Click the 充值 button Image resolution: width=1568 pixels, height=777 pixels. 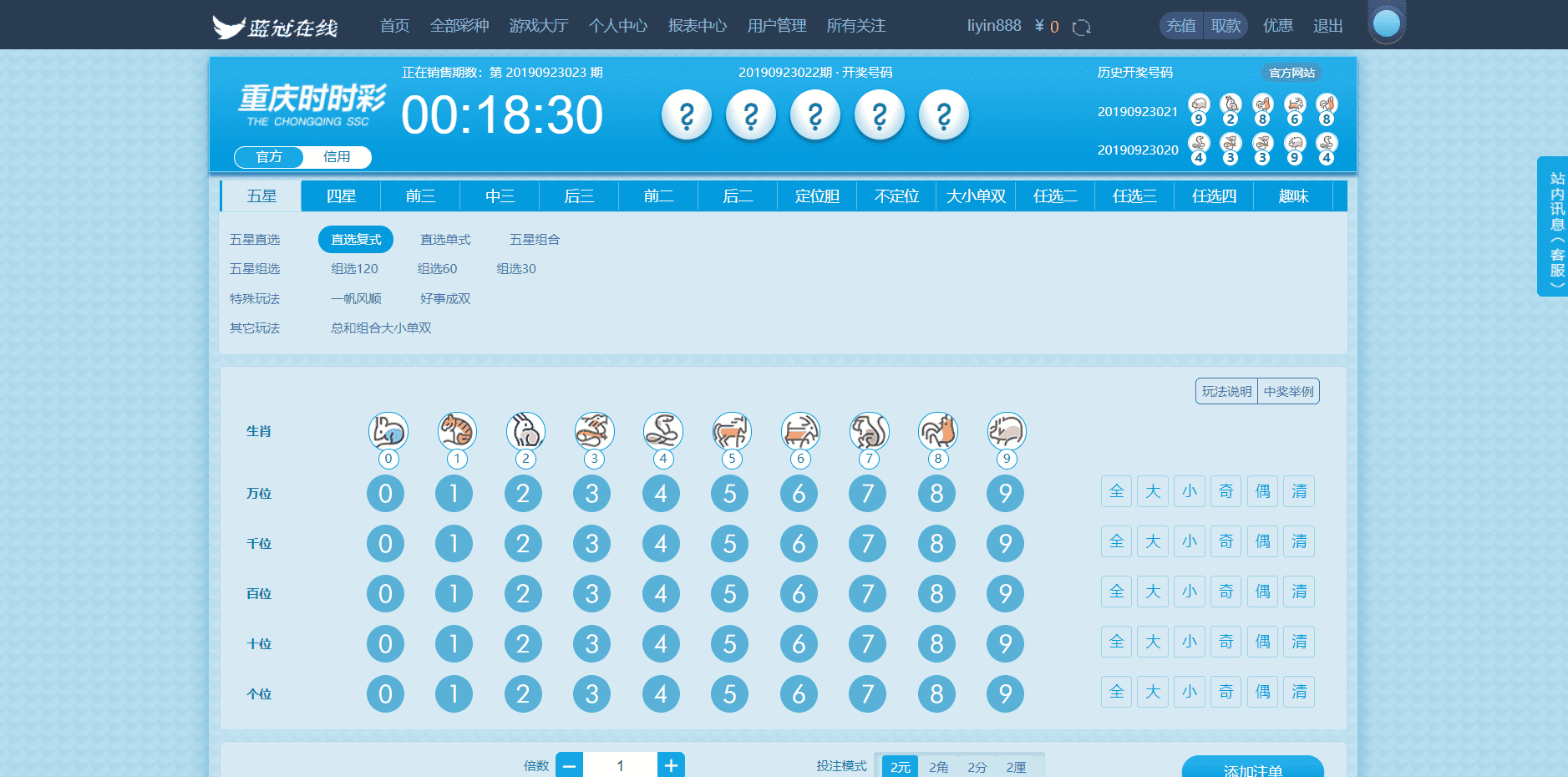[1180, 26]
